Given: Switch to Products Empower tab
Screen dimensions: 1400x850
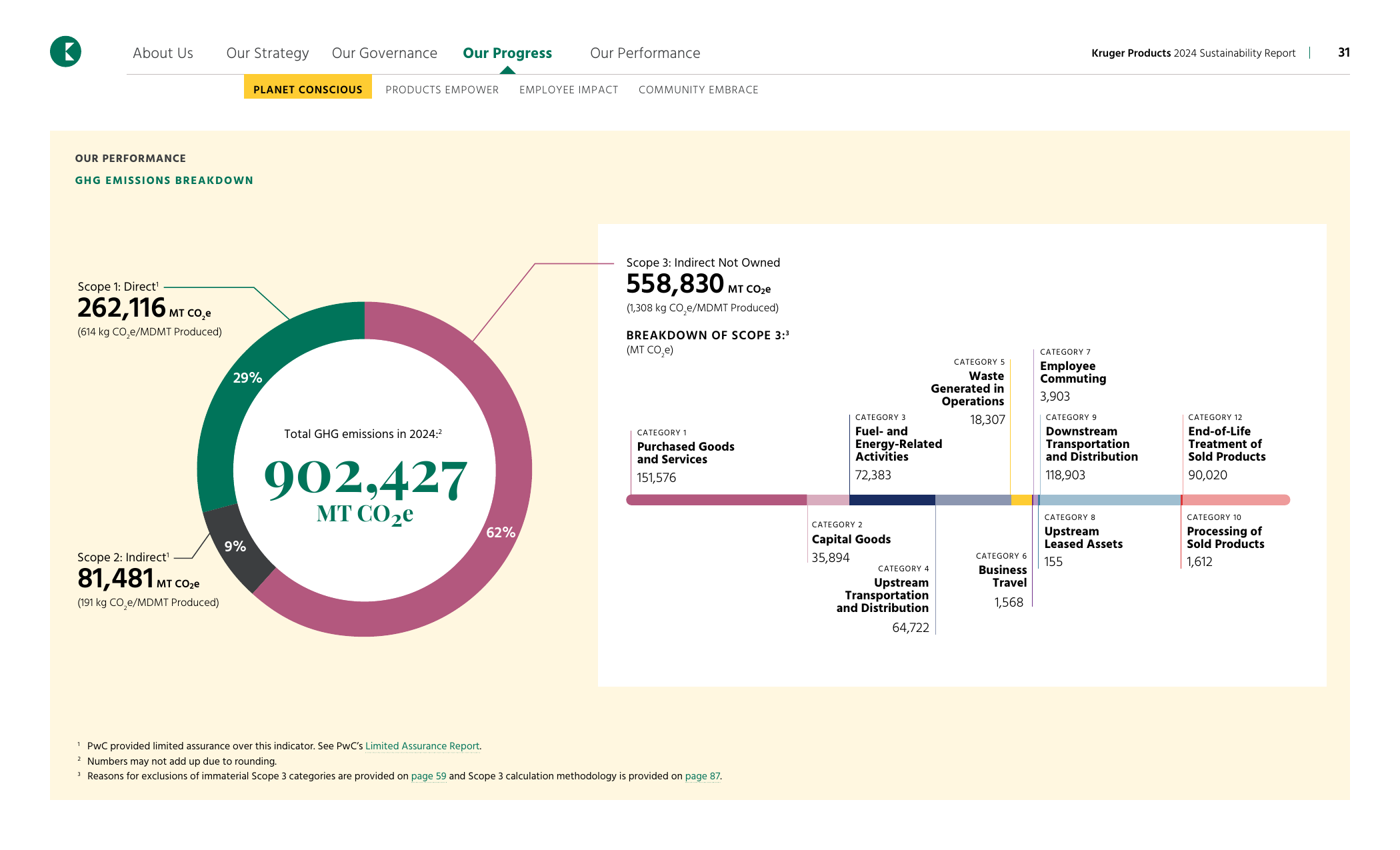Looking at the screenshot, I should (x=442, y=89).
